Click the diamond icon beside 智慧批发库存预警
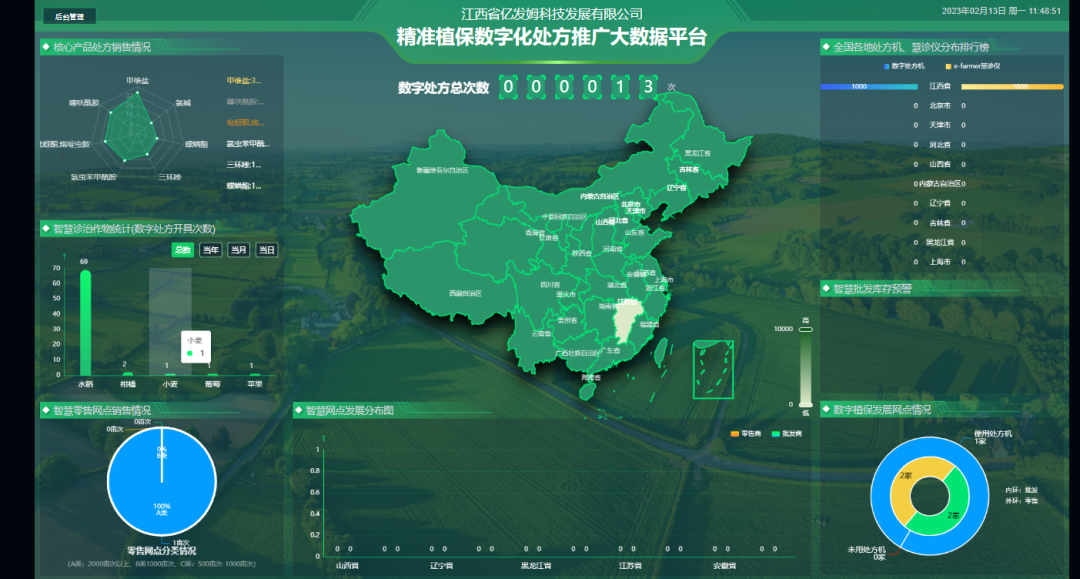Screen dimensions: 1080x579 click(x=825, y=289)
